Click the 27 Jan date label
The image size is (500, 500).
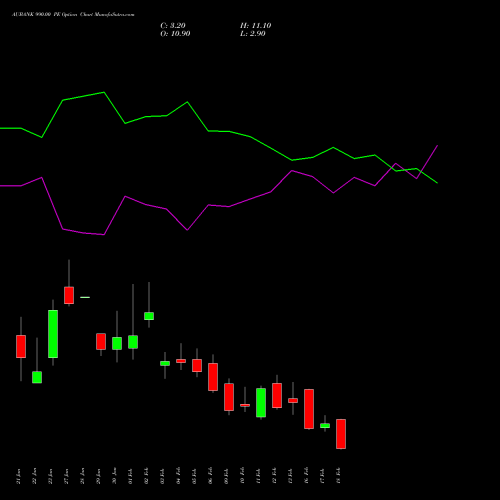(x=67, y=476)
